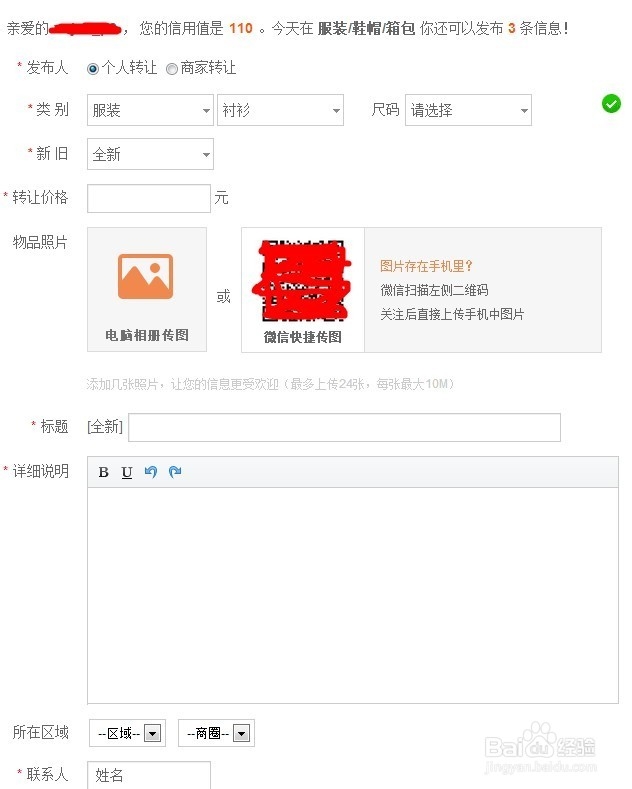Image resolution: width=632 pixels, height=789 pixels.
Task: Click the 关注后直接上传手机中图片 text
Action: [452, 314]
